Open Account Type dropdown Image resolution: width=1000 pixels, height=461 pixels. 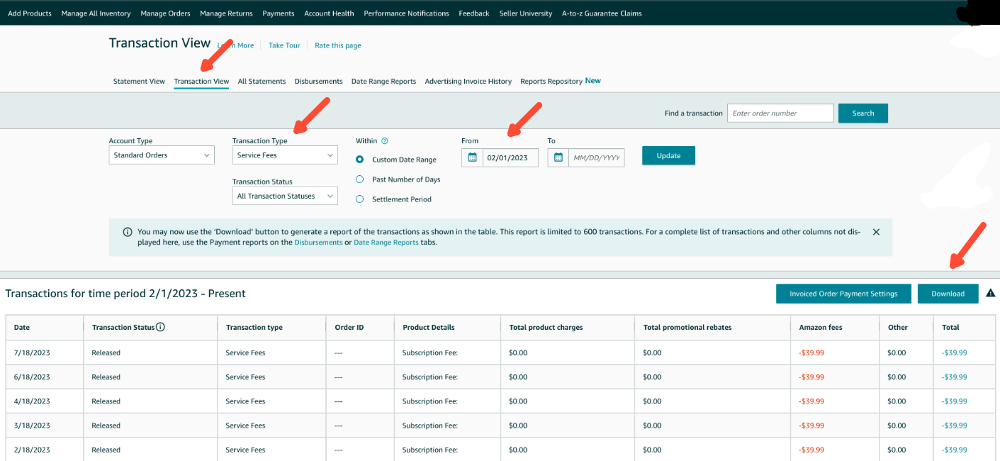[x=161, y=155]
